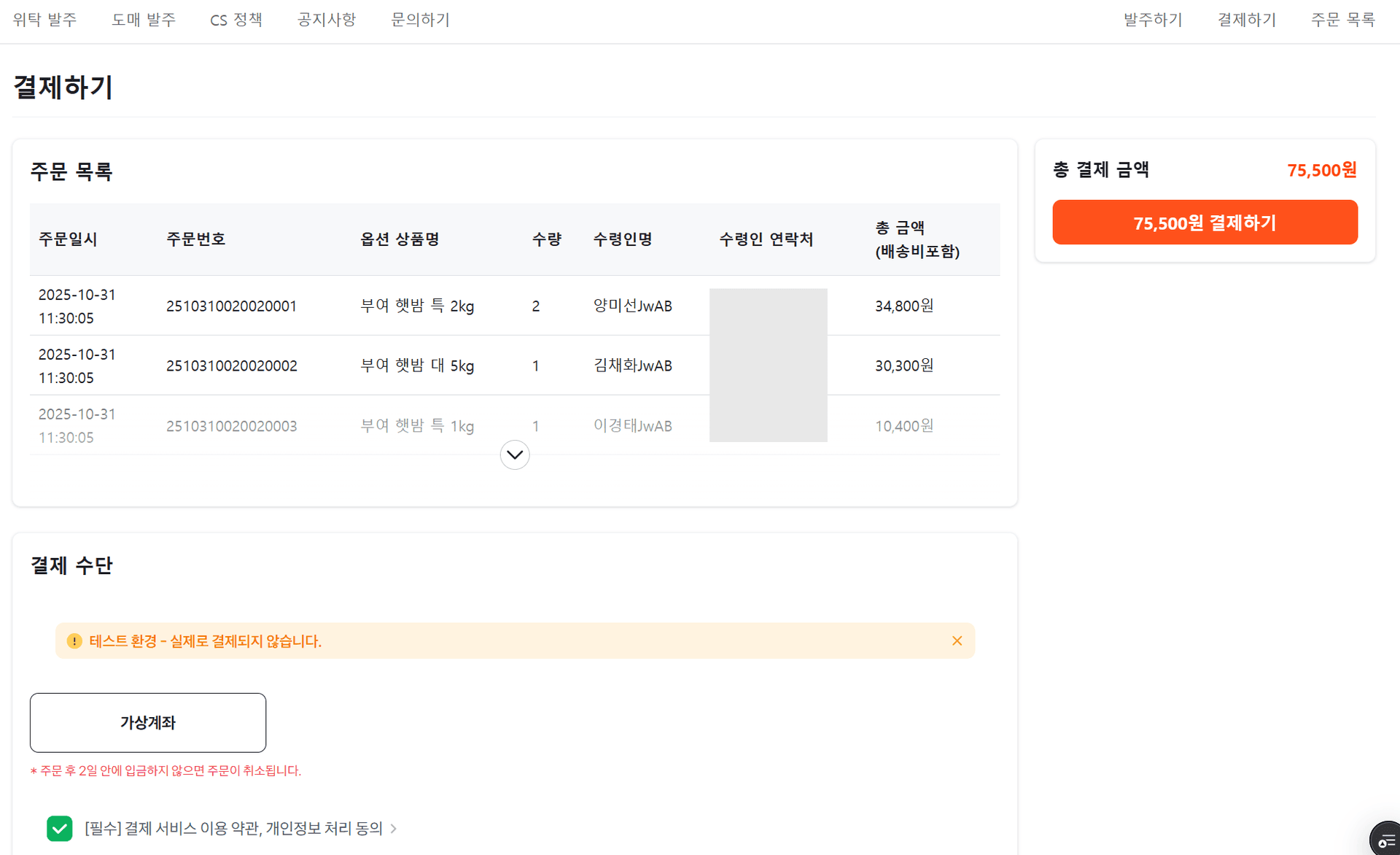Open 문의하기 menu item
Screen dimensions: 1400x855
coord(421,20)
